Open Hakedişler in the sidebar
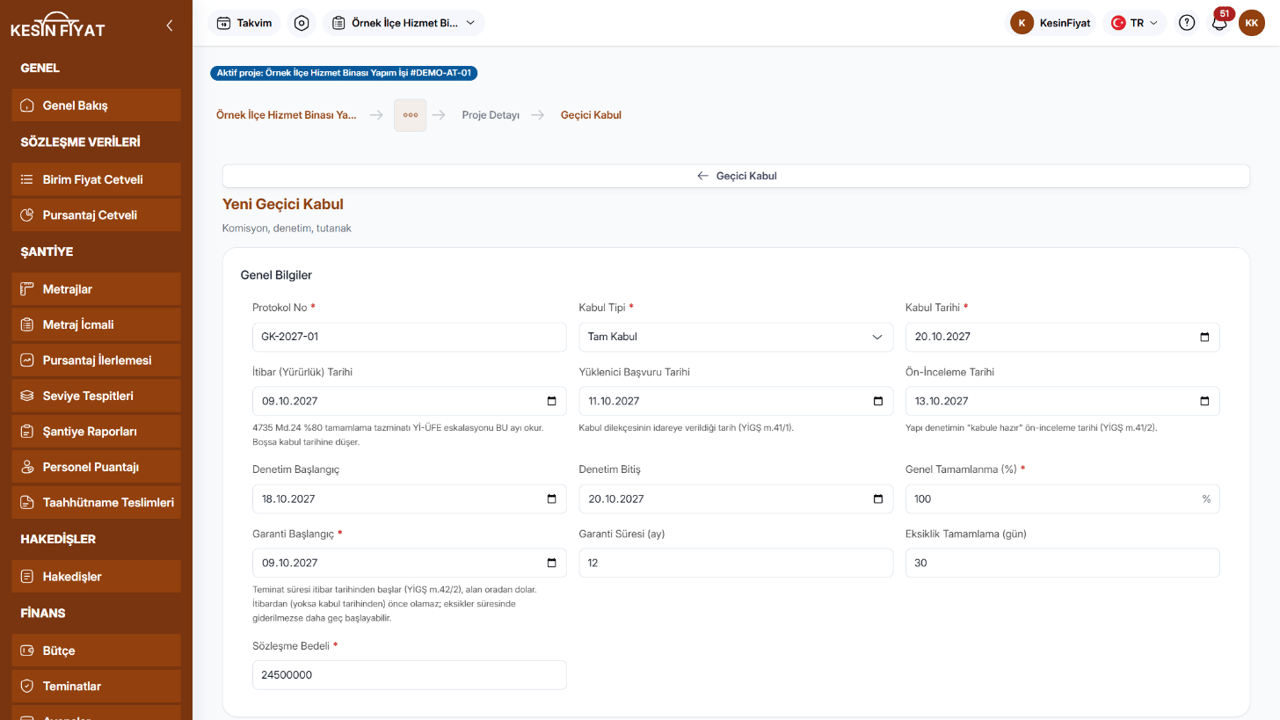1280x720 pixels. [x=96, y=576]
